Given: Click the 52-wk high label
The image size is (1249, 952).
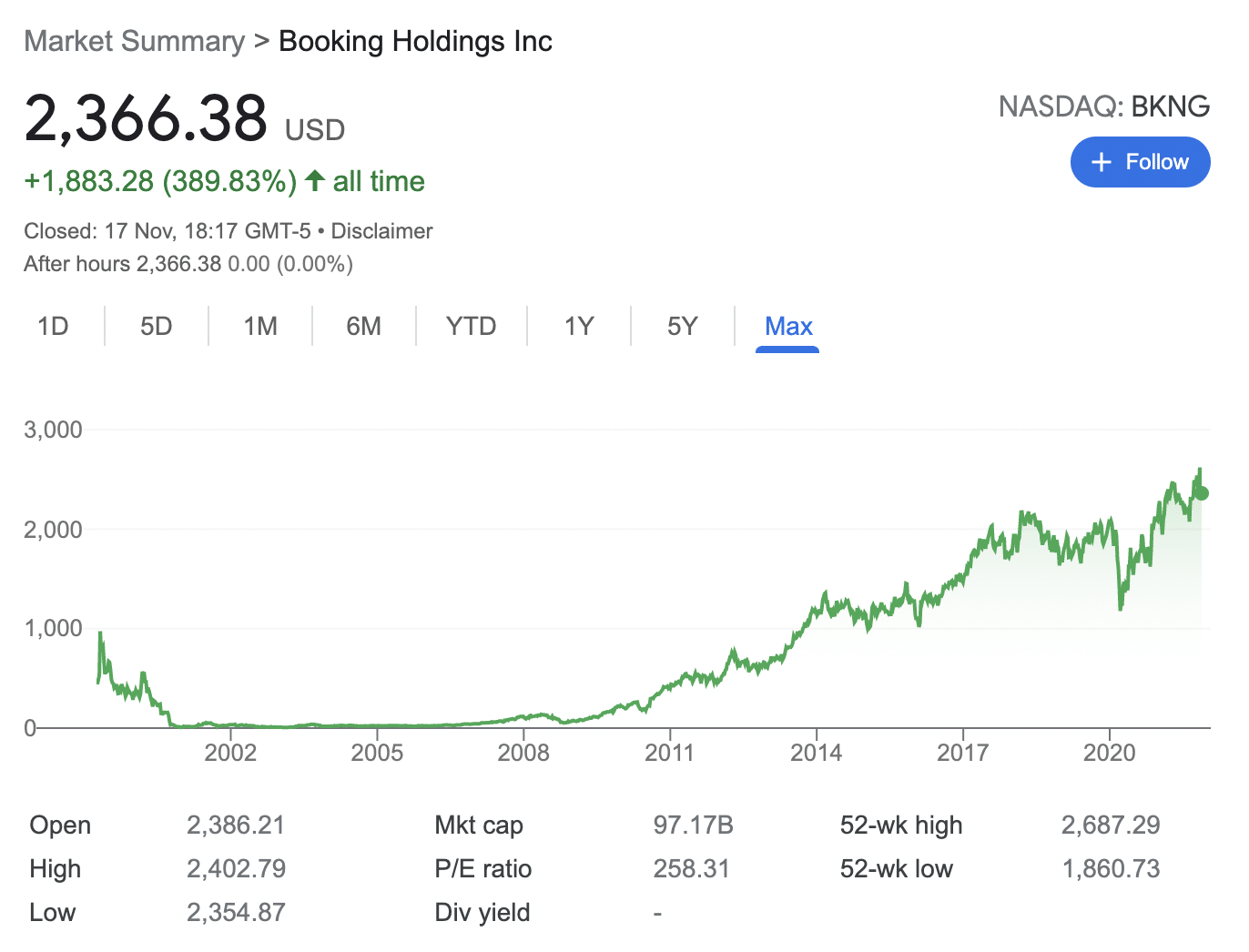Looking at the screenshot, I should click(901, 825).
